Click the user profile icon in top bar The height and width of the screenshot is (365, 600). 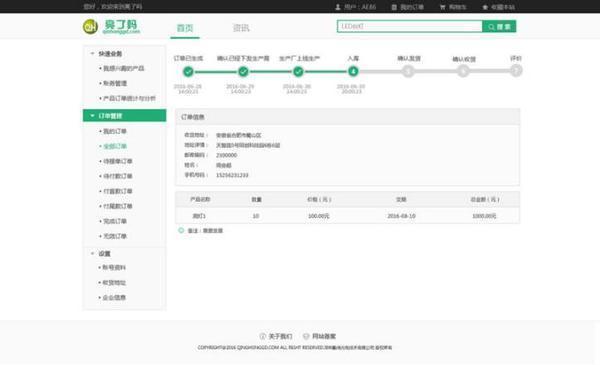click(x=338, y=7)
